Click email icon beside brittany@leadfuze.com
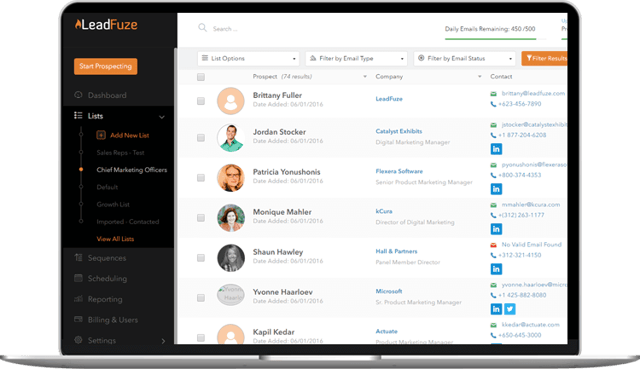Image resolution: width=640 pixels, height=369 pixels. pos(493,94)
